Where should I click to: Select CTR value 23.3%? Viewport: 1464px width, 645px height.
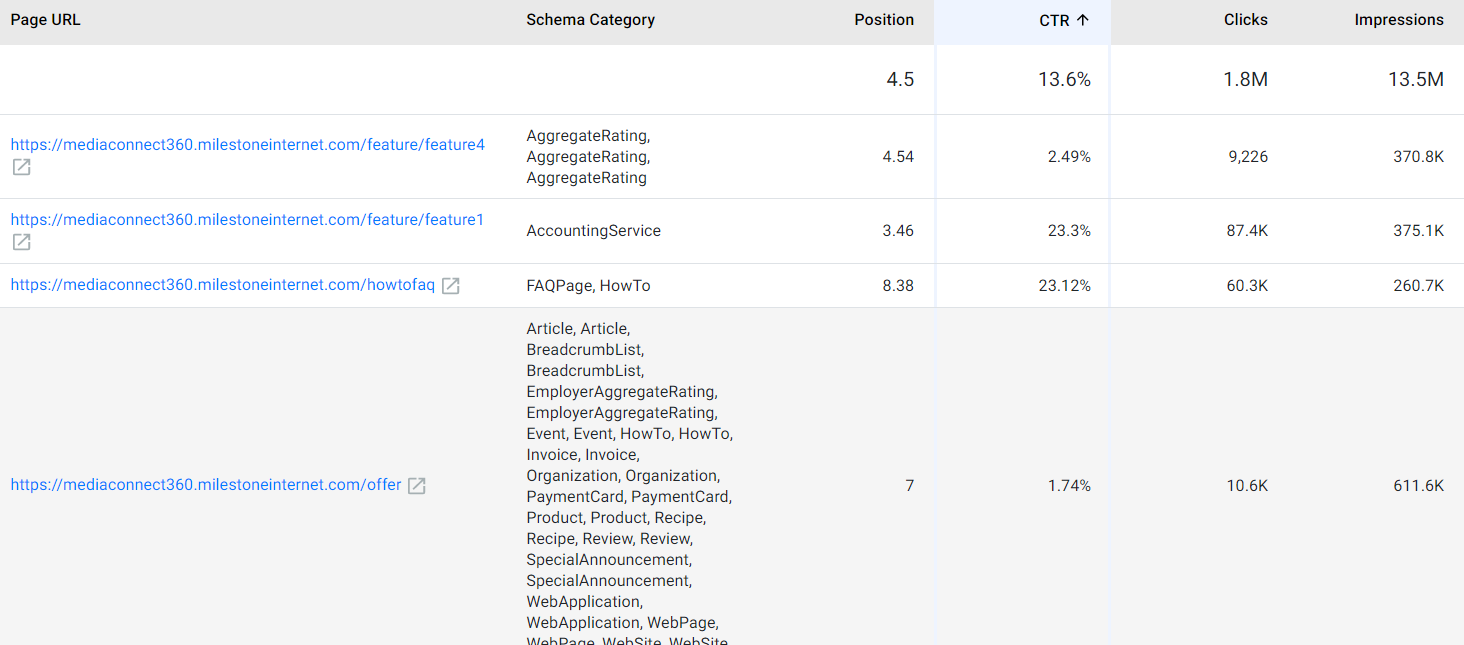click(1069, 231)
